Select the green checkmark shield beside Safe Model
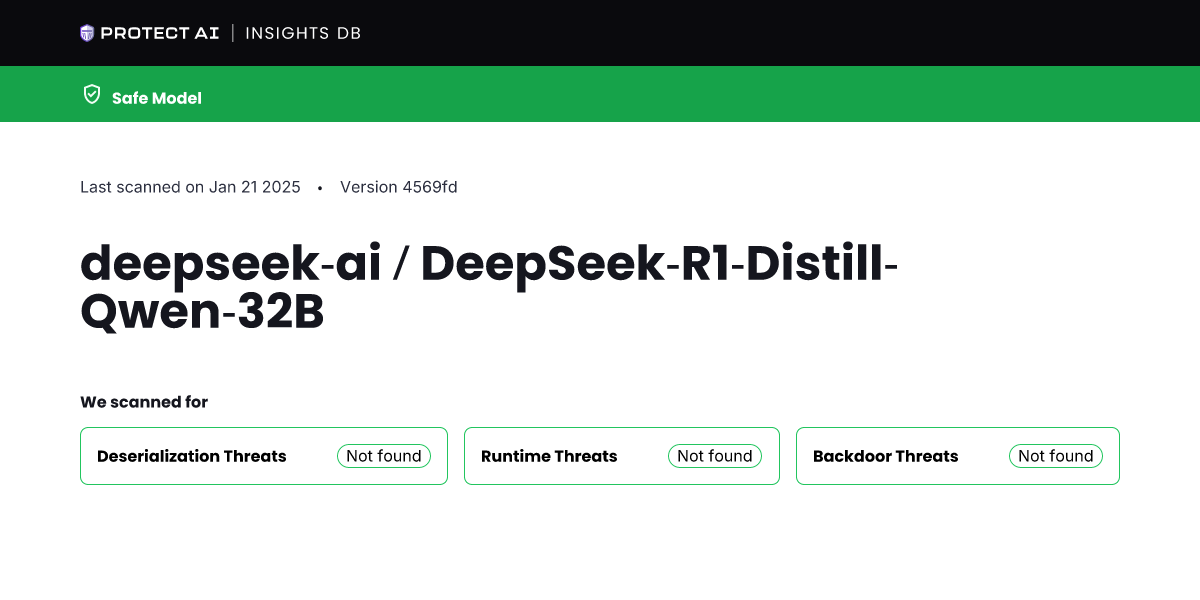The height and width of the screenshot is (600, 1200). coord(91,94)
